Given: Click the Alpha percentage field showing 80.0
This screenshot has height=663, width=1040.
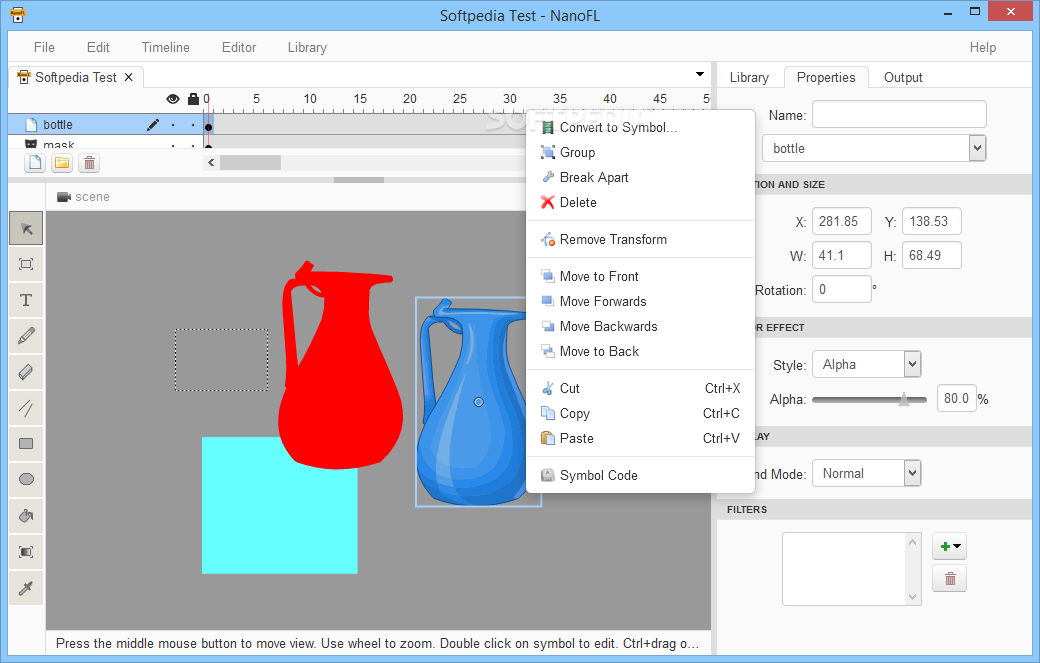Looking at the screenshot, I should click(x=956, y=398).
